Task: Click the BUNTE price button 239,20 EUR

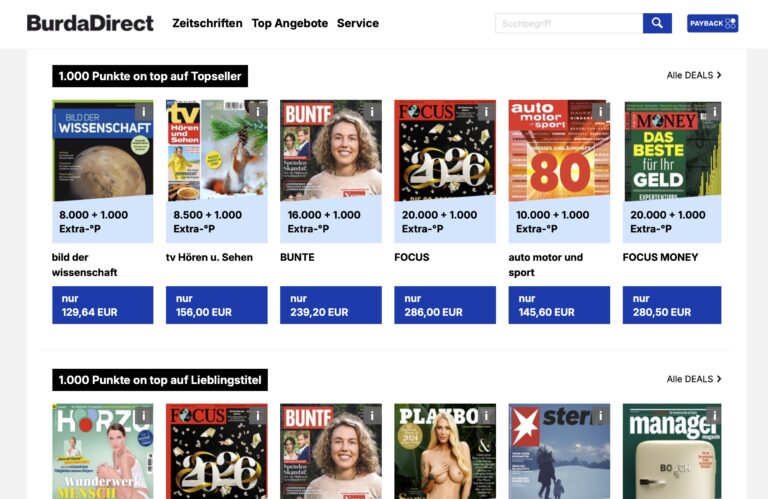Action: [x=331, y=305]
